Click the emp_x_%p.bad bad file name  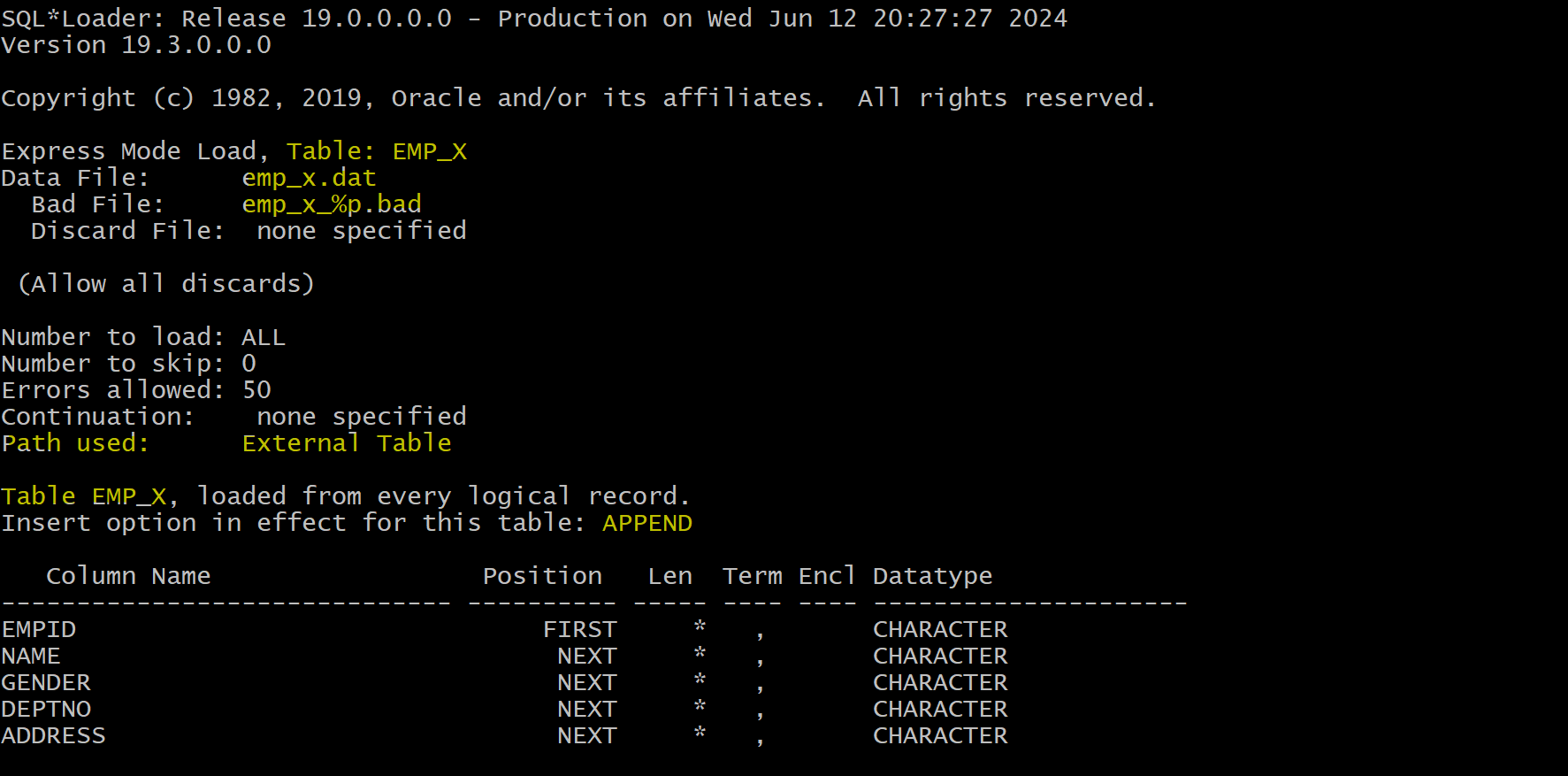click(x=332, y=204)
